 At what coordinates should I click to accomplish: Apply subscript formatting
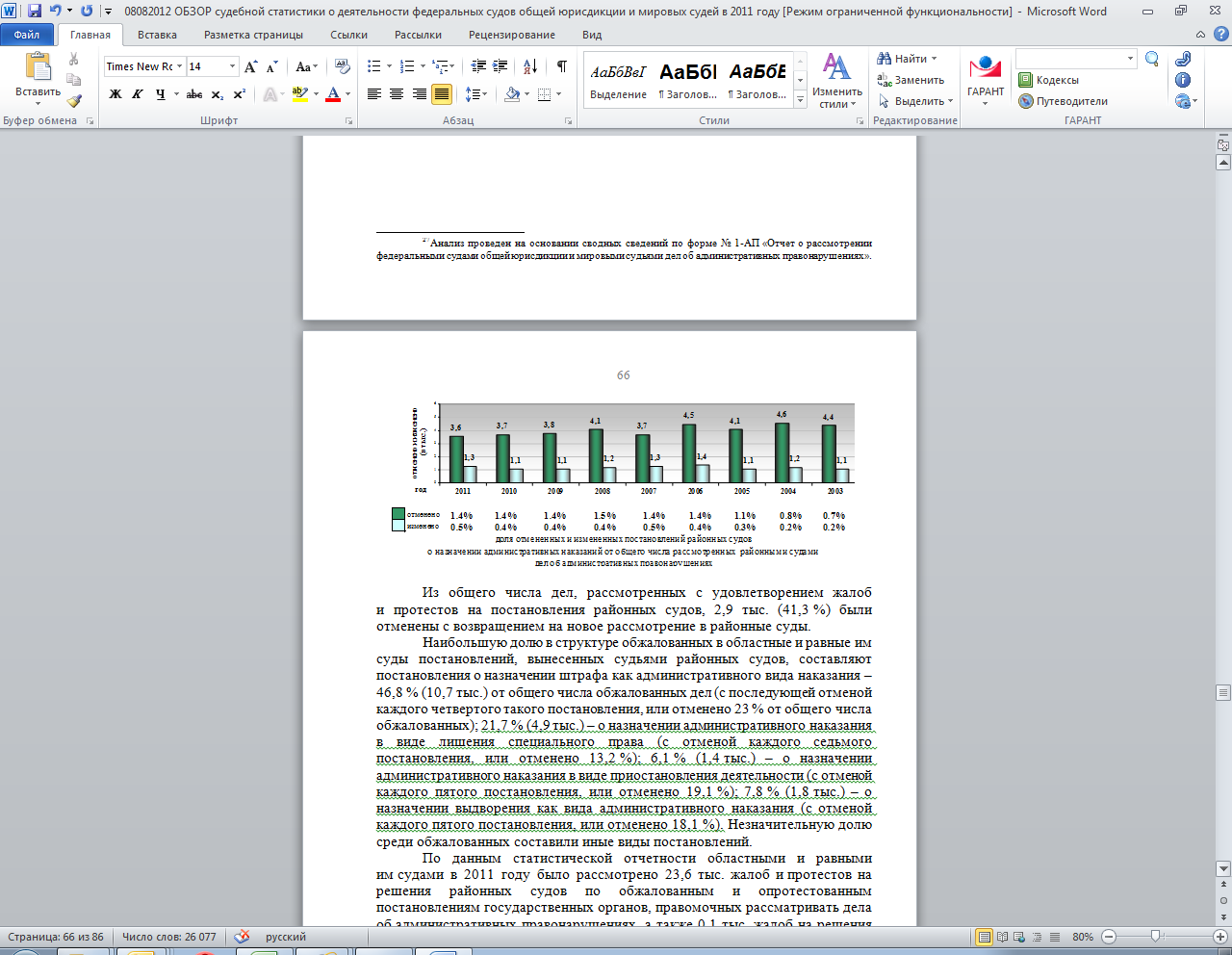click(x=218, y=94)
